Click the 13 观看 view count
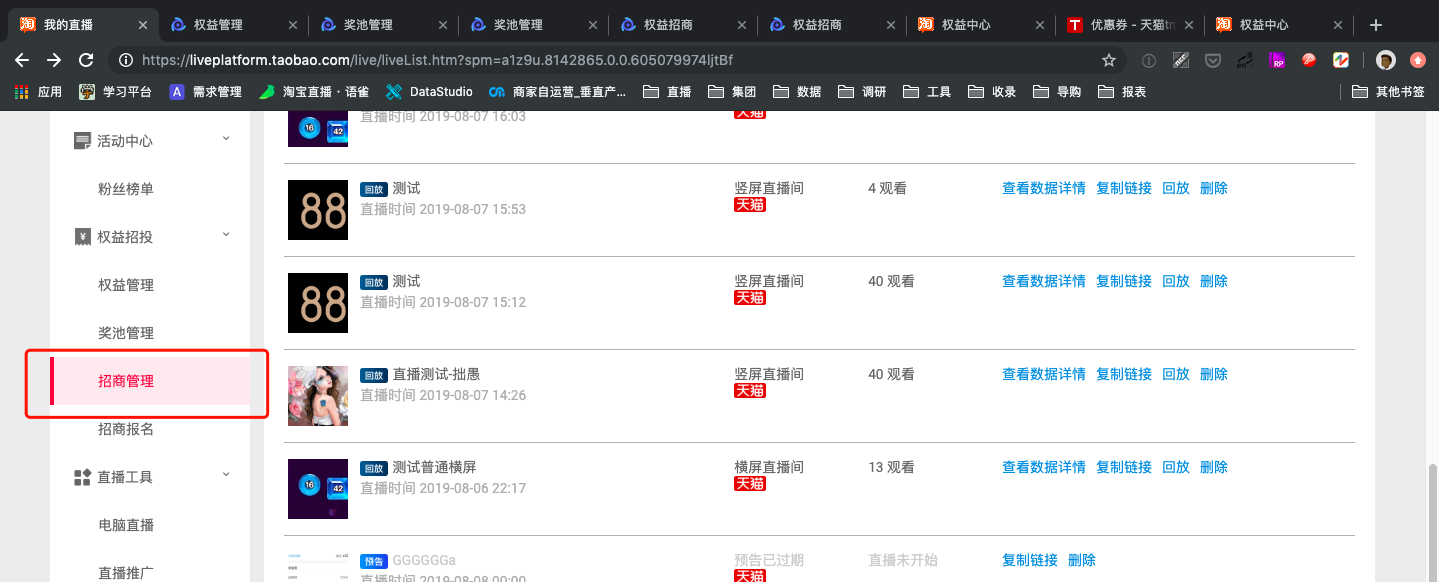The width and height of the screenshot is (1439, 582). click(x=891, y=467)
